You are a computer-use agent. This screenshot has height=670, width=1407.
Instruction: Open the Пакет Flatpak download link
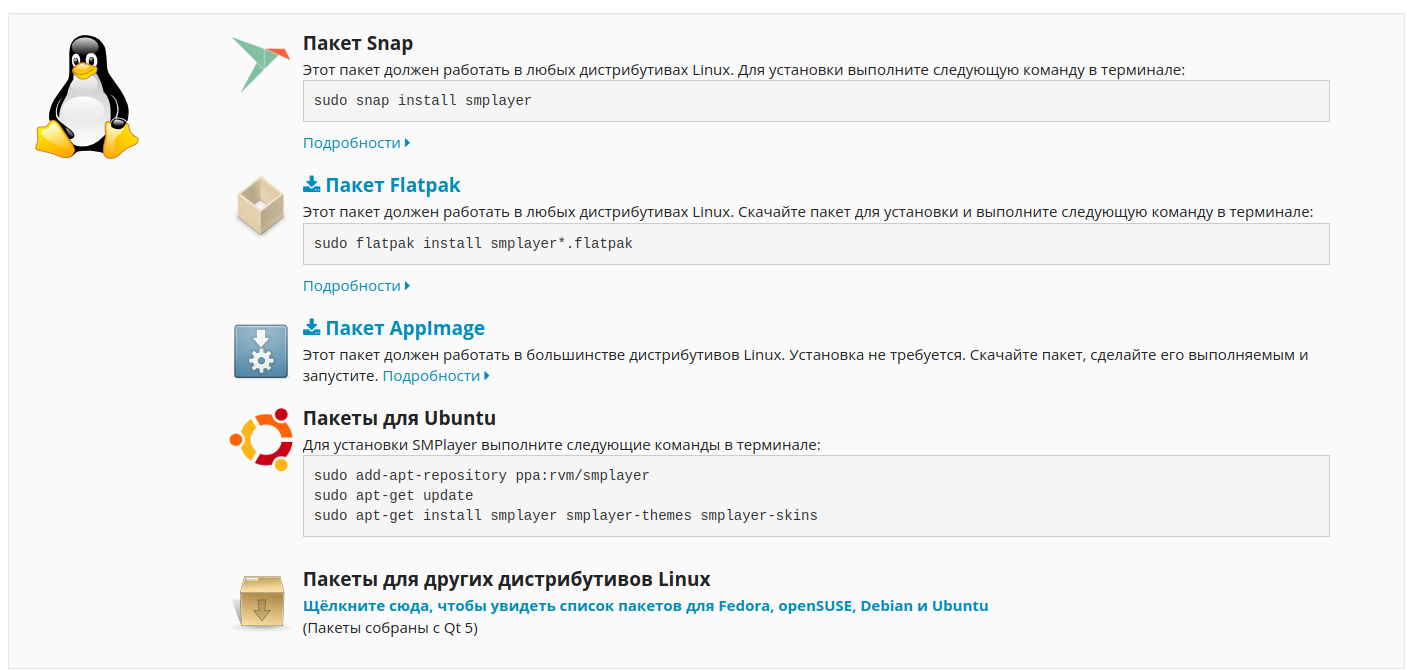click(393, 185)
